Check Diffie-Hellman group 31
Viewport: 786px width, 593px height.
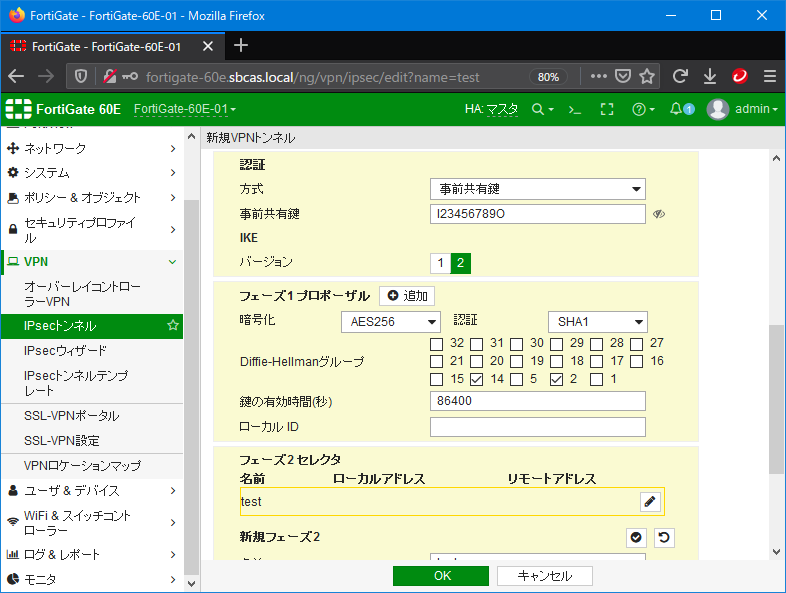(477, 344)
